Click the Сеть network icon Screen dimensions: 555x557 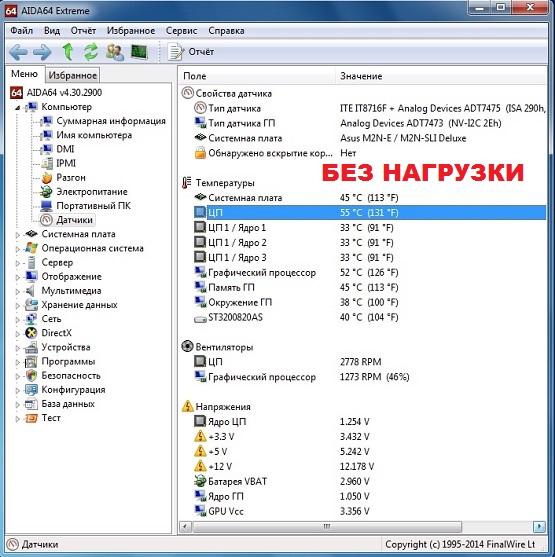tap(31, 319)
